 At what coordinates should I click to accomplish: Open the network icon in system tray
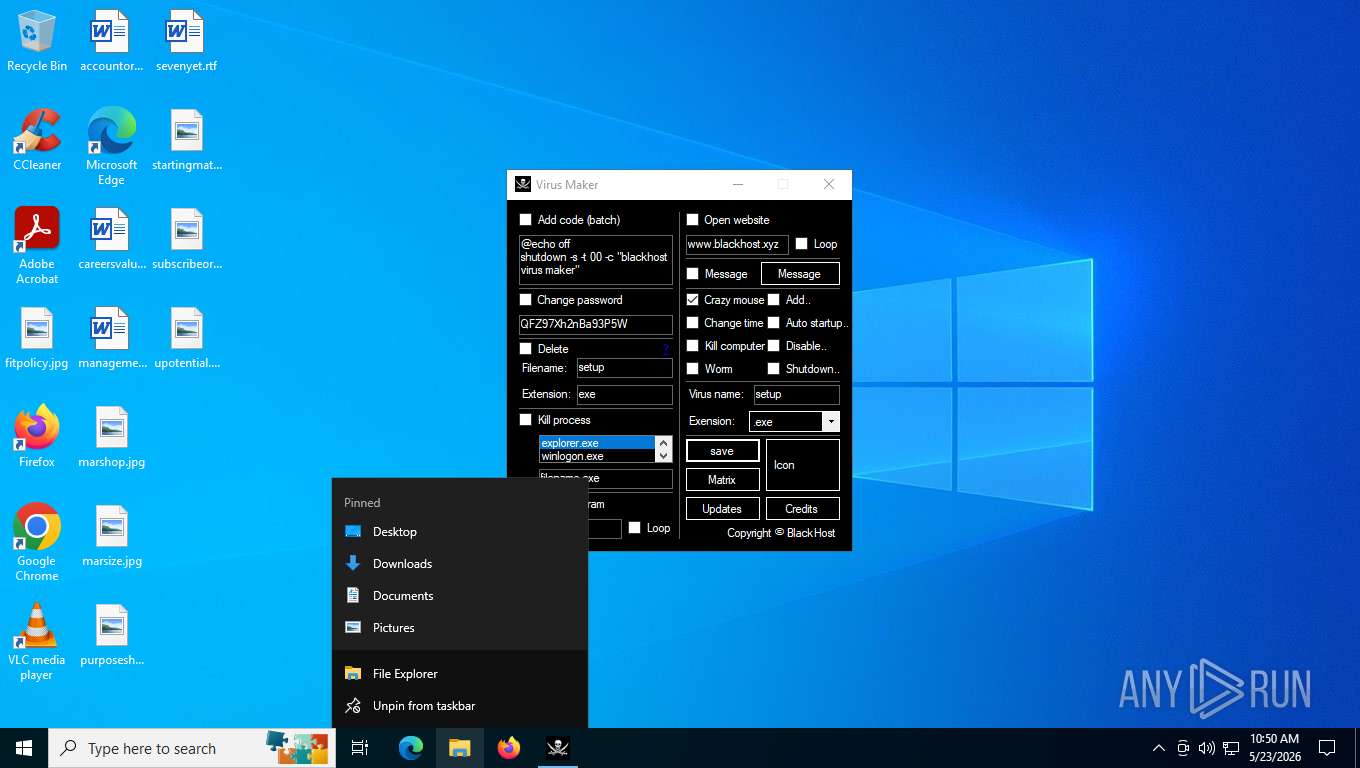click(x=1231, y=748)
